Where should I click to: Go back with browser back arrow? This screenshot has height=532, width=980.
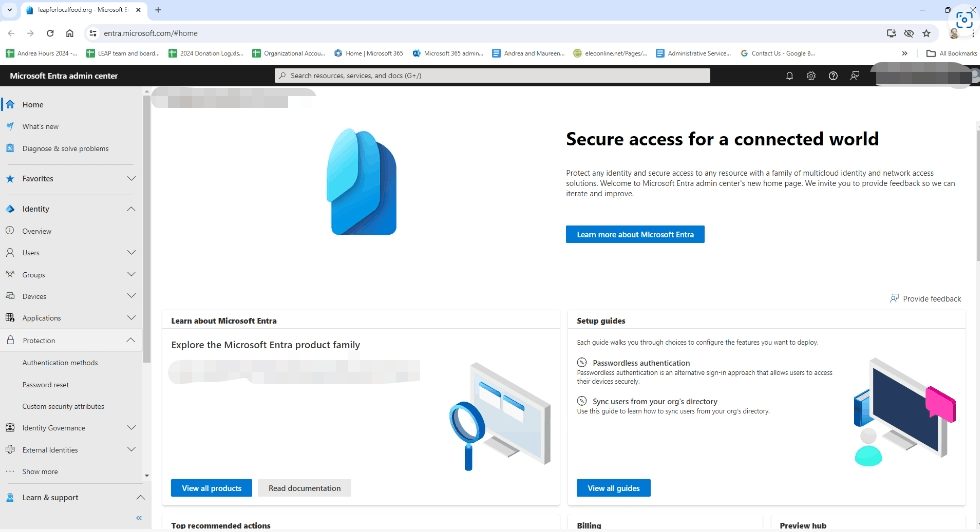pos(11,33)
